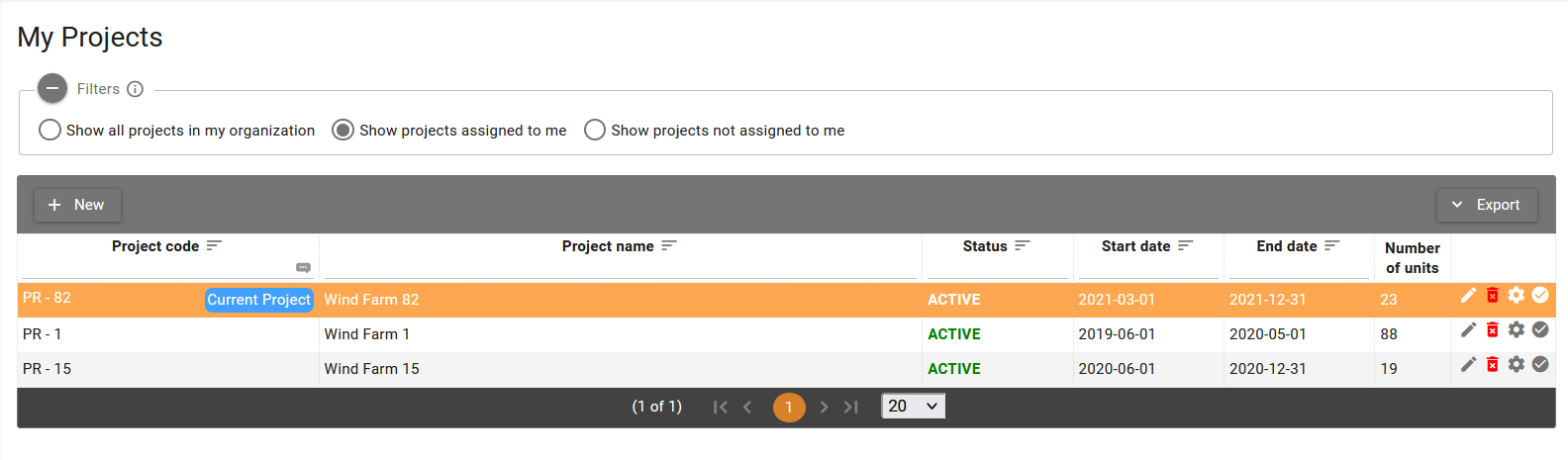
Task: Click the Project name filter input
Action: pyautogui.click(x=621, y=268)
